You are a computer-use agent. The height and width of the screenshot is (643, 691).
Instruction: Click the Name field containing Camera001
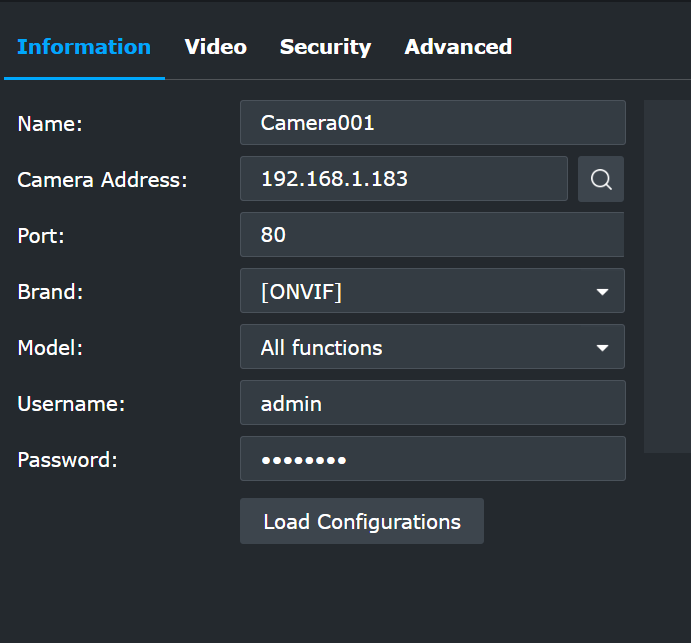[432, 123]
